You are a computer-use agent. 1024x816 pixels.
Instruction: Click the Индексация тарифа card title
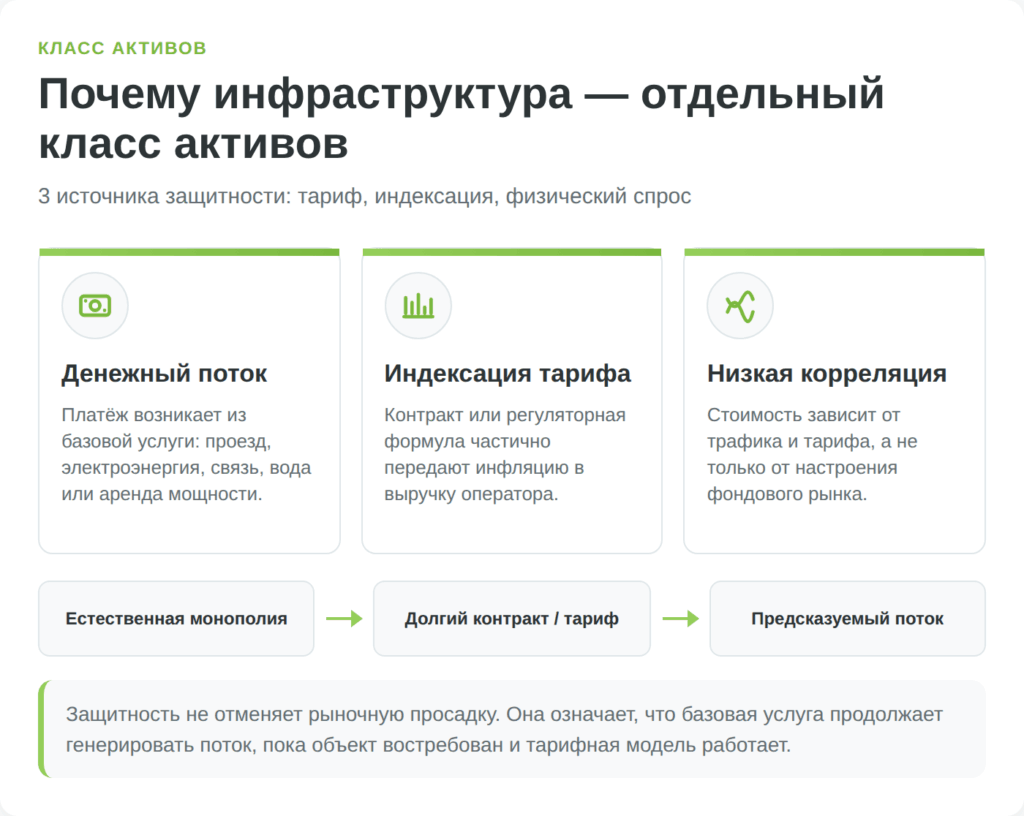click(507, 373)
